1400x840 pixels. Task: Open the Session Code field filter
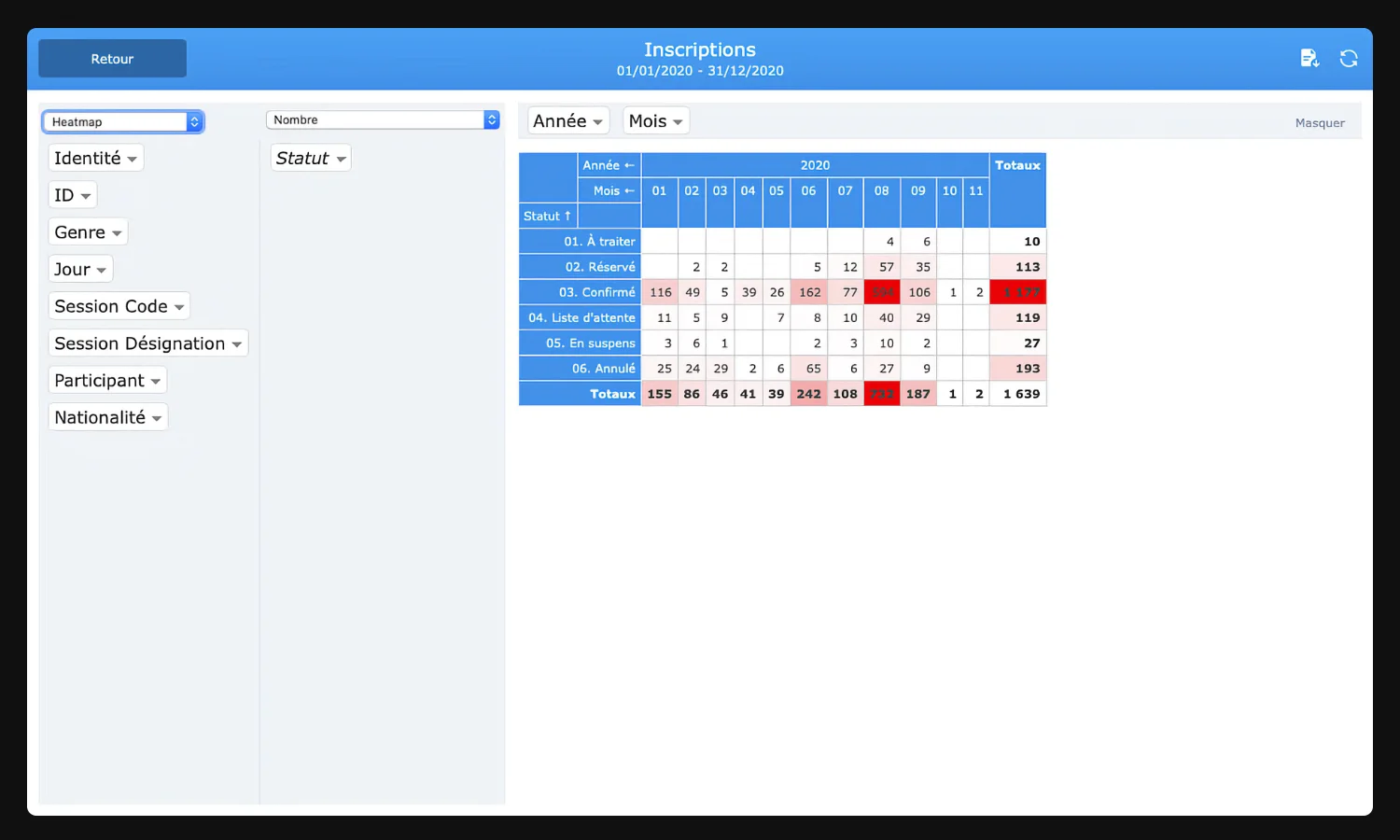tap(179, 307)
